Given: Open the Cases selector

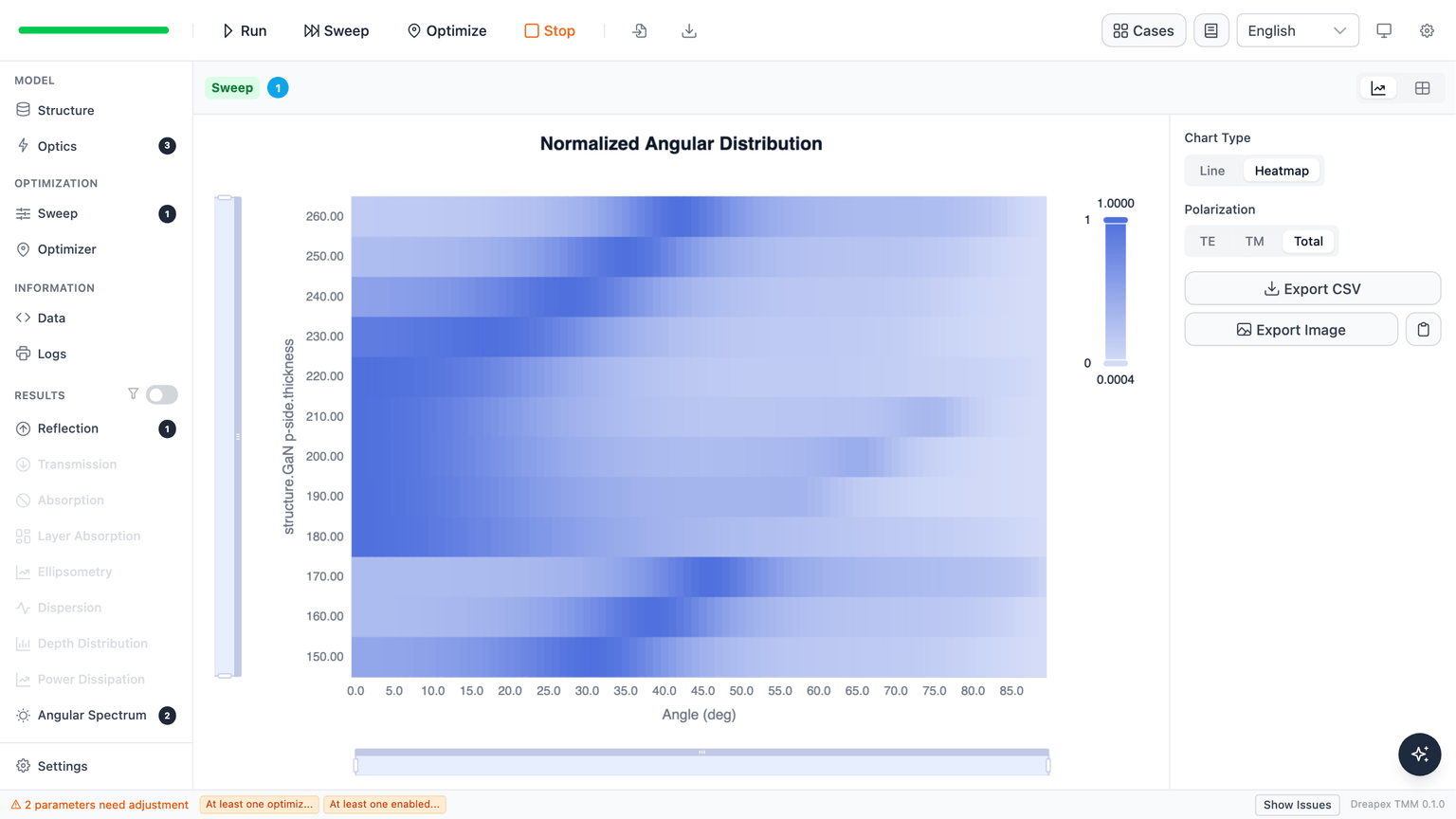Looking at the screenshot, I should 1143,30.
